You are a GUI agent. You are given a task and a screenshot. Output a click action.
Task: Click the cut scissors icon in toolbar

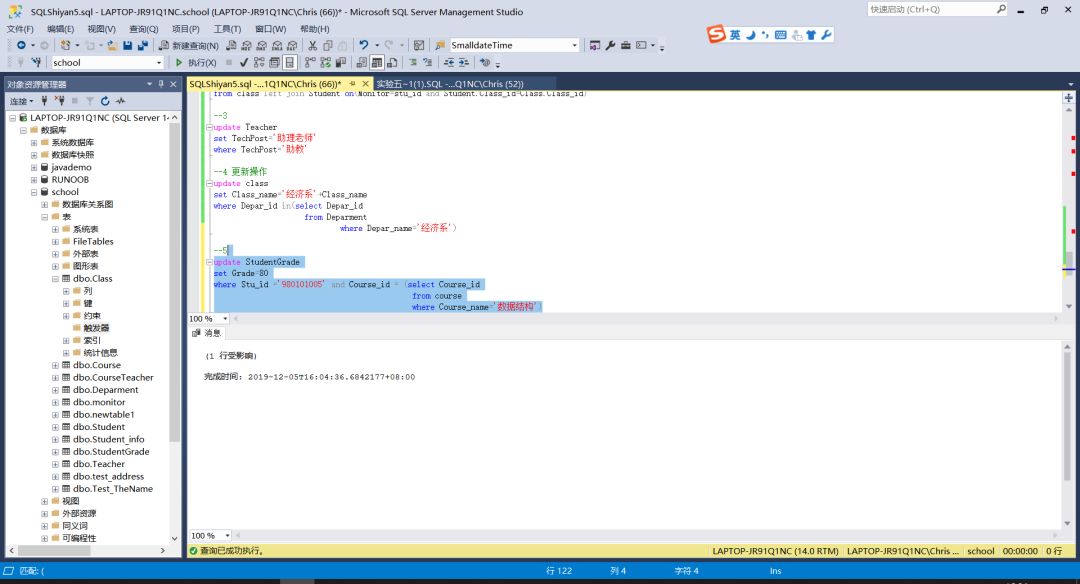click(313, 46)
